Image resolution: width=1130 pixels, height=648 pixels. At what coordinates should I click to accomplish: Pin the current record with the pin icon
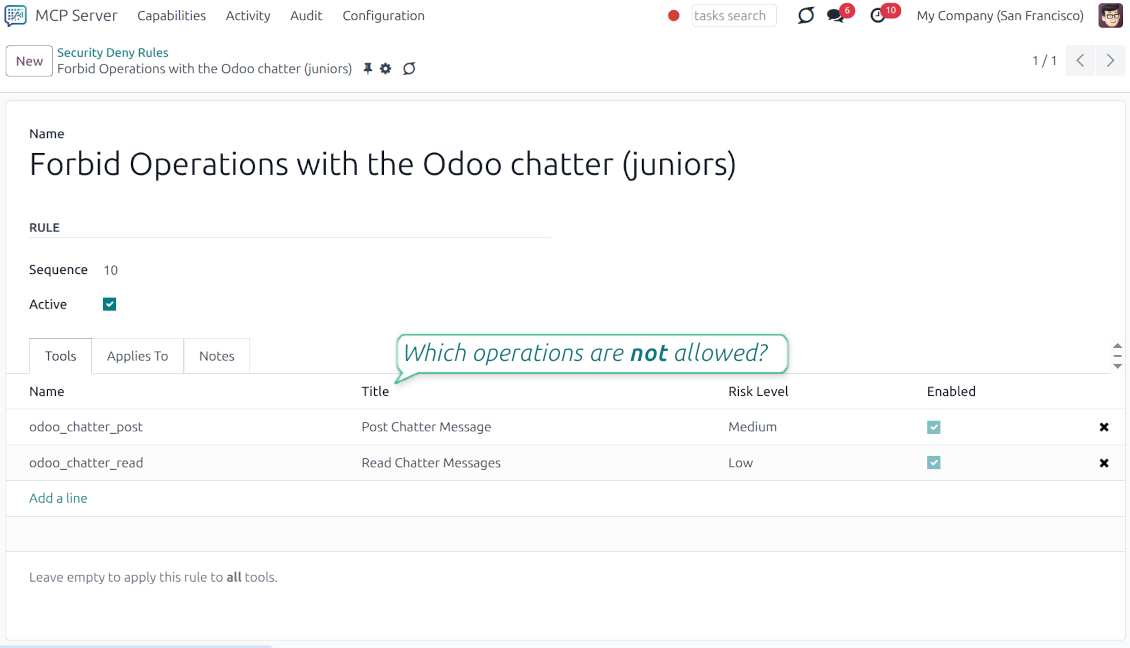pos(368,68)
